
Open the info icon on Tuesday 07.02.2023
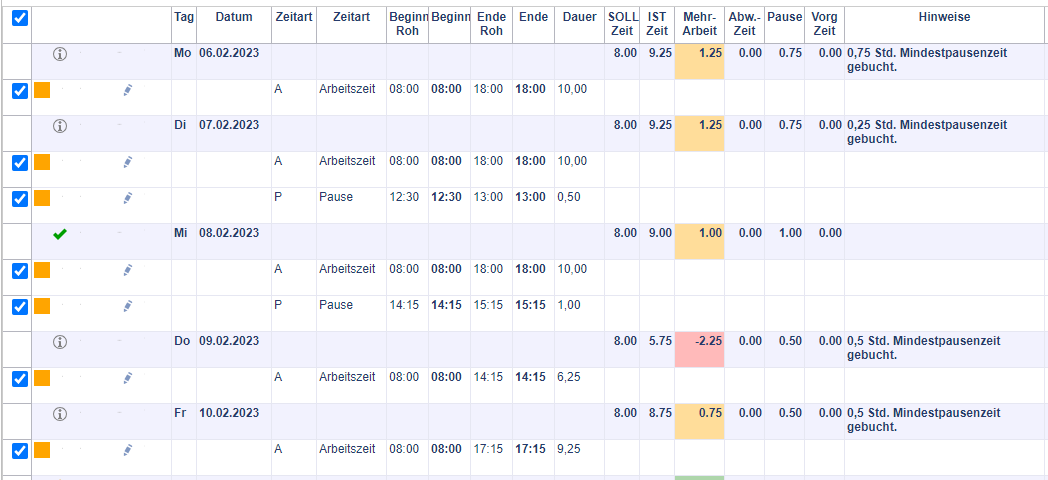tap(59, 126)
